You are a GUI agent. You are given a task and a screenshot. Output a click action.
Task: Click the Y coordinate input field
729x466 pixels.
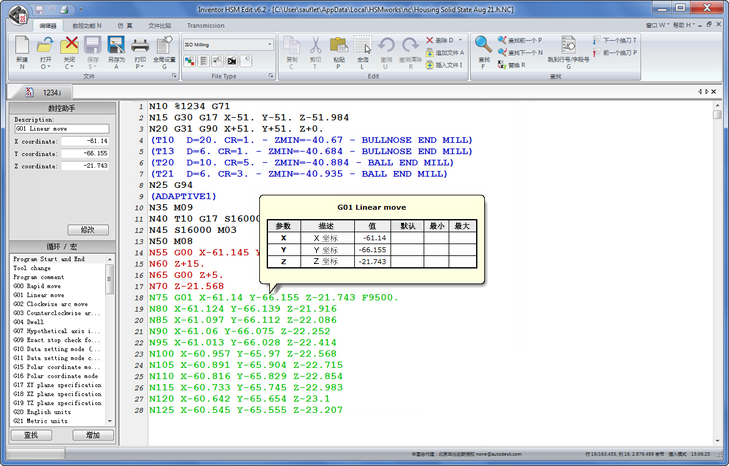coord(85,153)
